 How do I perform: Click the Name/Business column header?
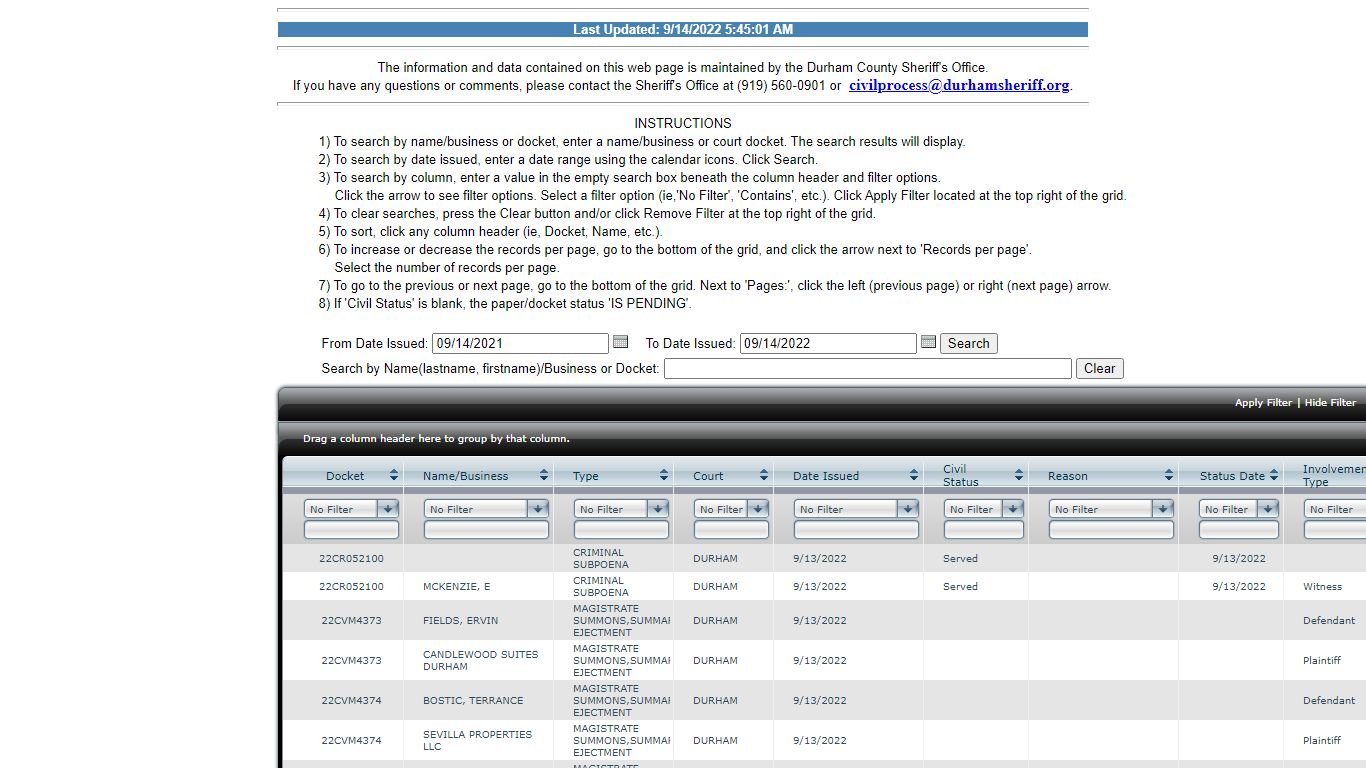click(x=465, y=476)
